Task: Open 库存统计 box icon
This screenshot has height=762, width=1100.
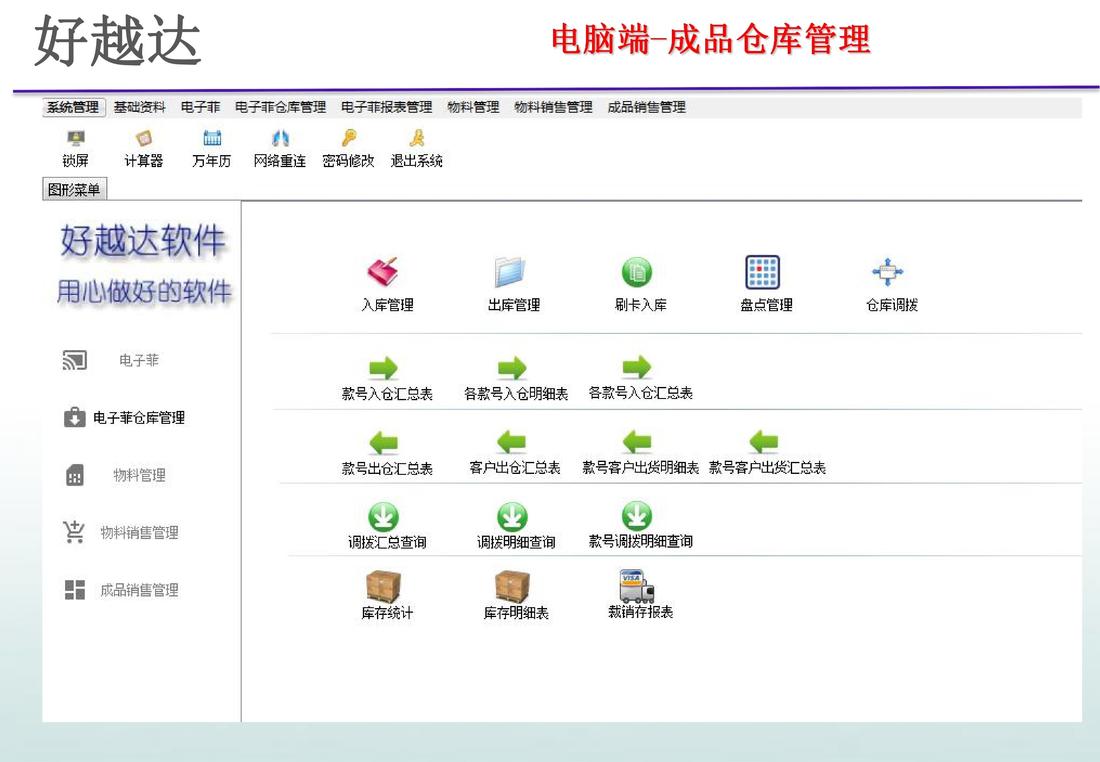Action: click(x=386, y=587)
